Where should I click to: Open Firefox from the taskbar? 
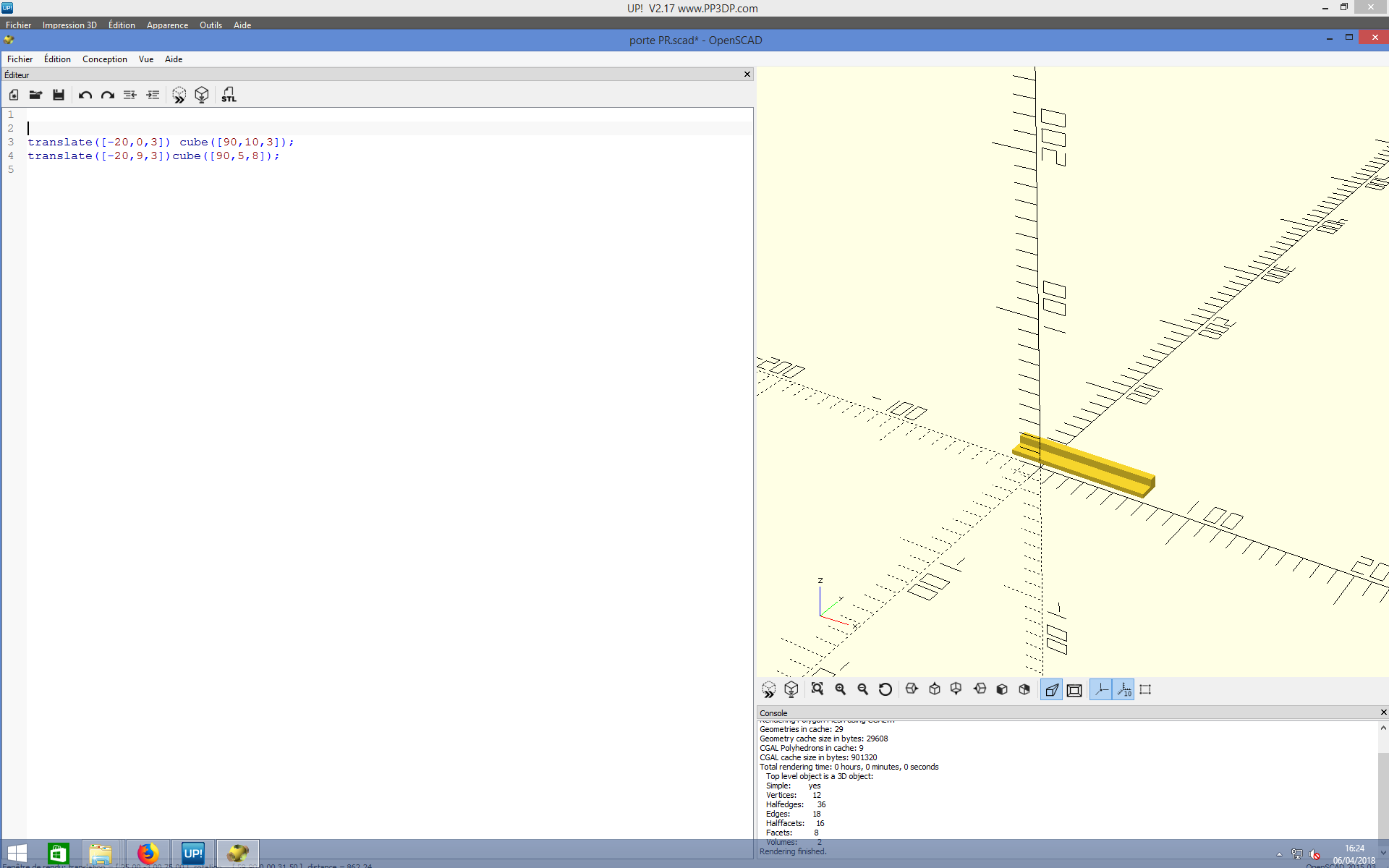(x=148, y=853)
